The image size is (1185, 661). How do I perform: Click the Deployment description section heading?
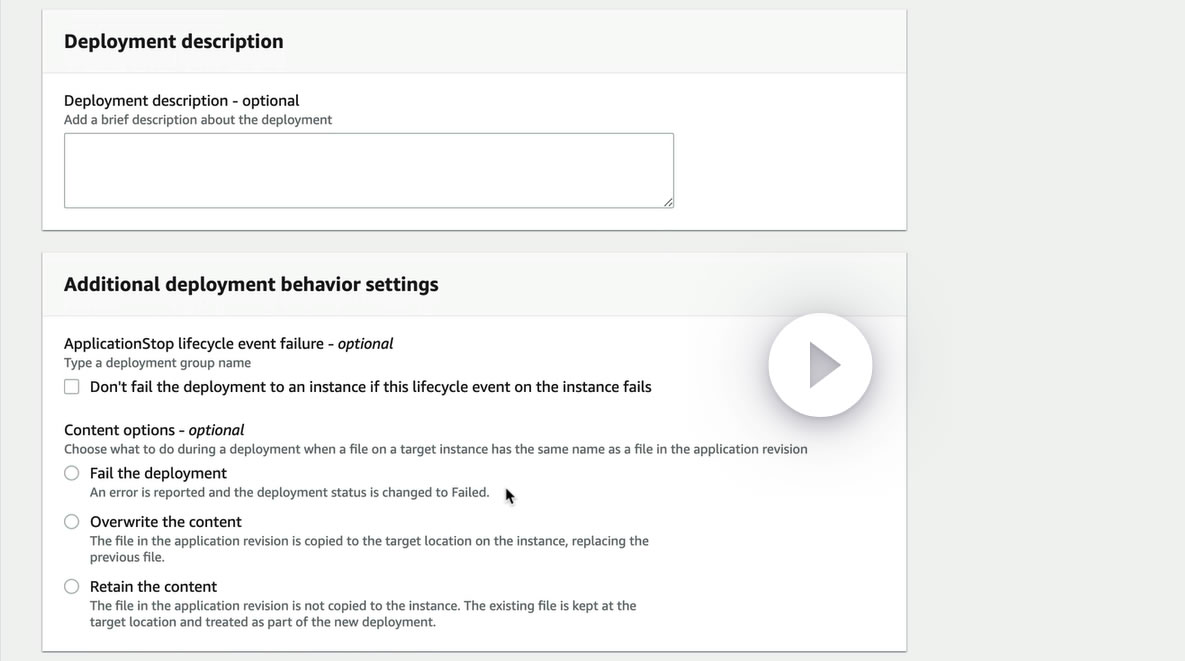pos(174,41)
